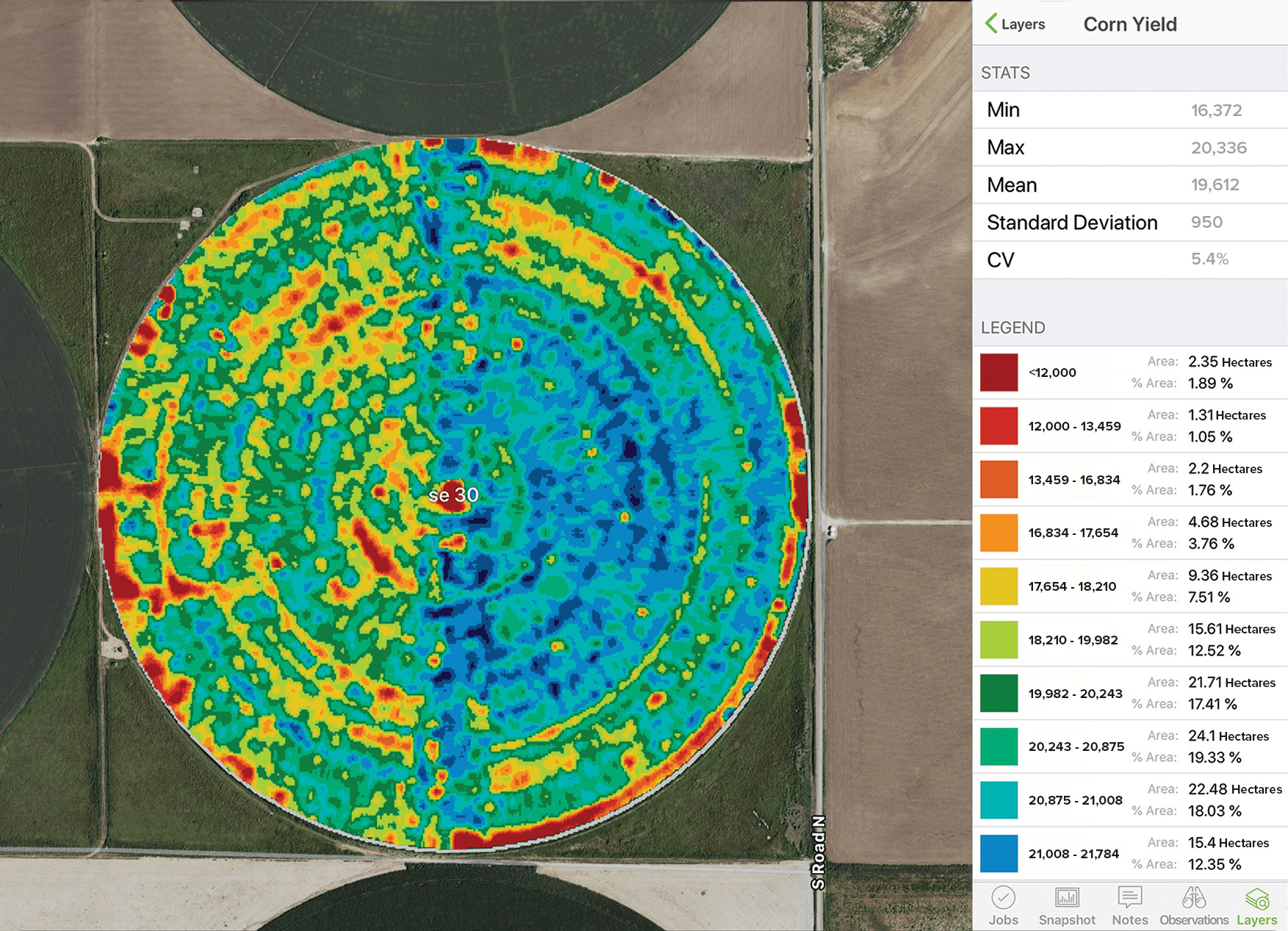Select the Standard Deviation row

click(1129, 223)
